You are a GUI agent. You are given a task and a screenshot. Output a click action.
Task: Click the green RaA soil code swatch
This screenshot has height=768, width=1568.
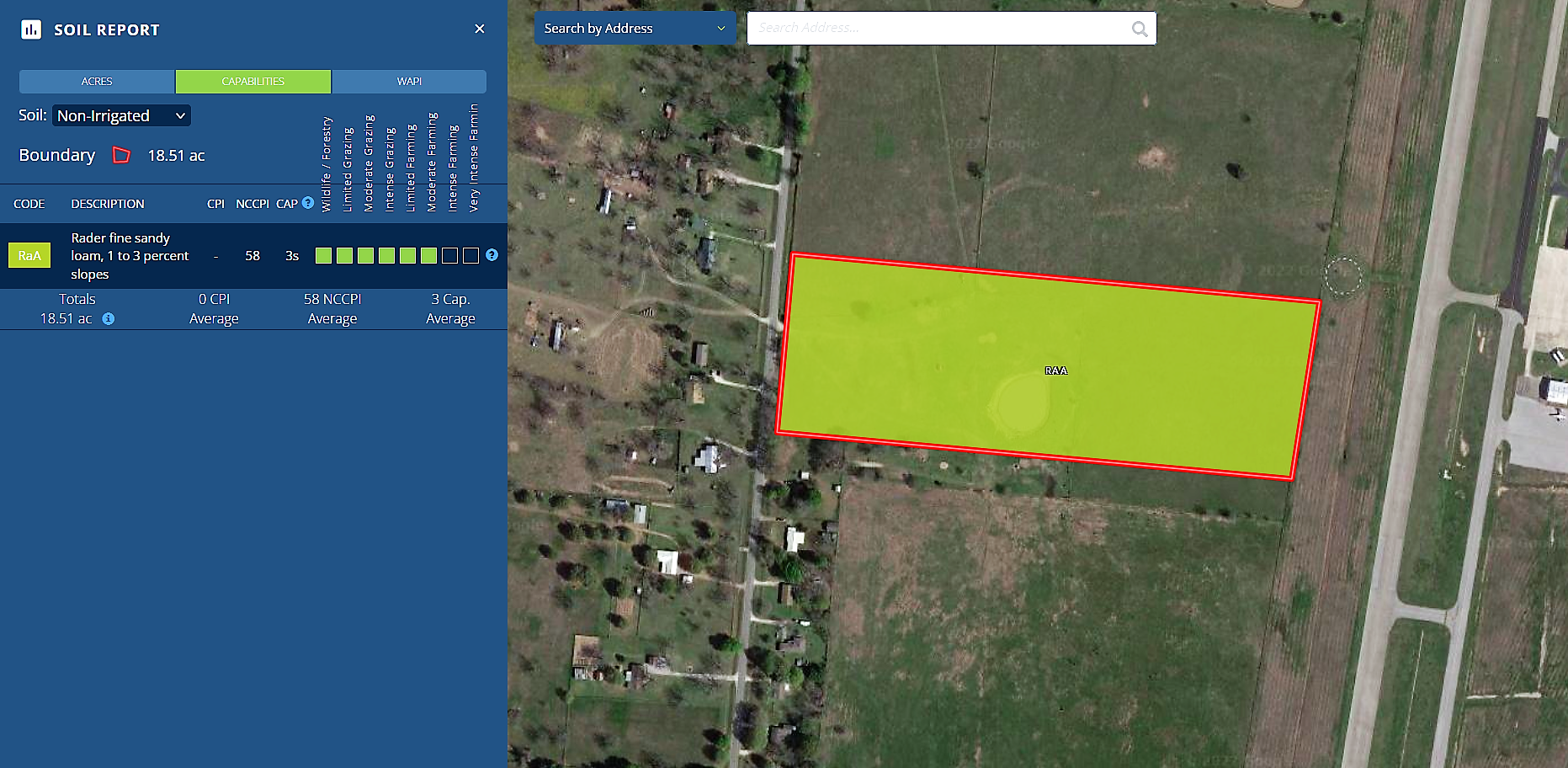pos(29,255)
